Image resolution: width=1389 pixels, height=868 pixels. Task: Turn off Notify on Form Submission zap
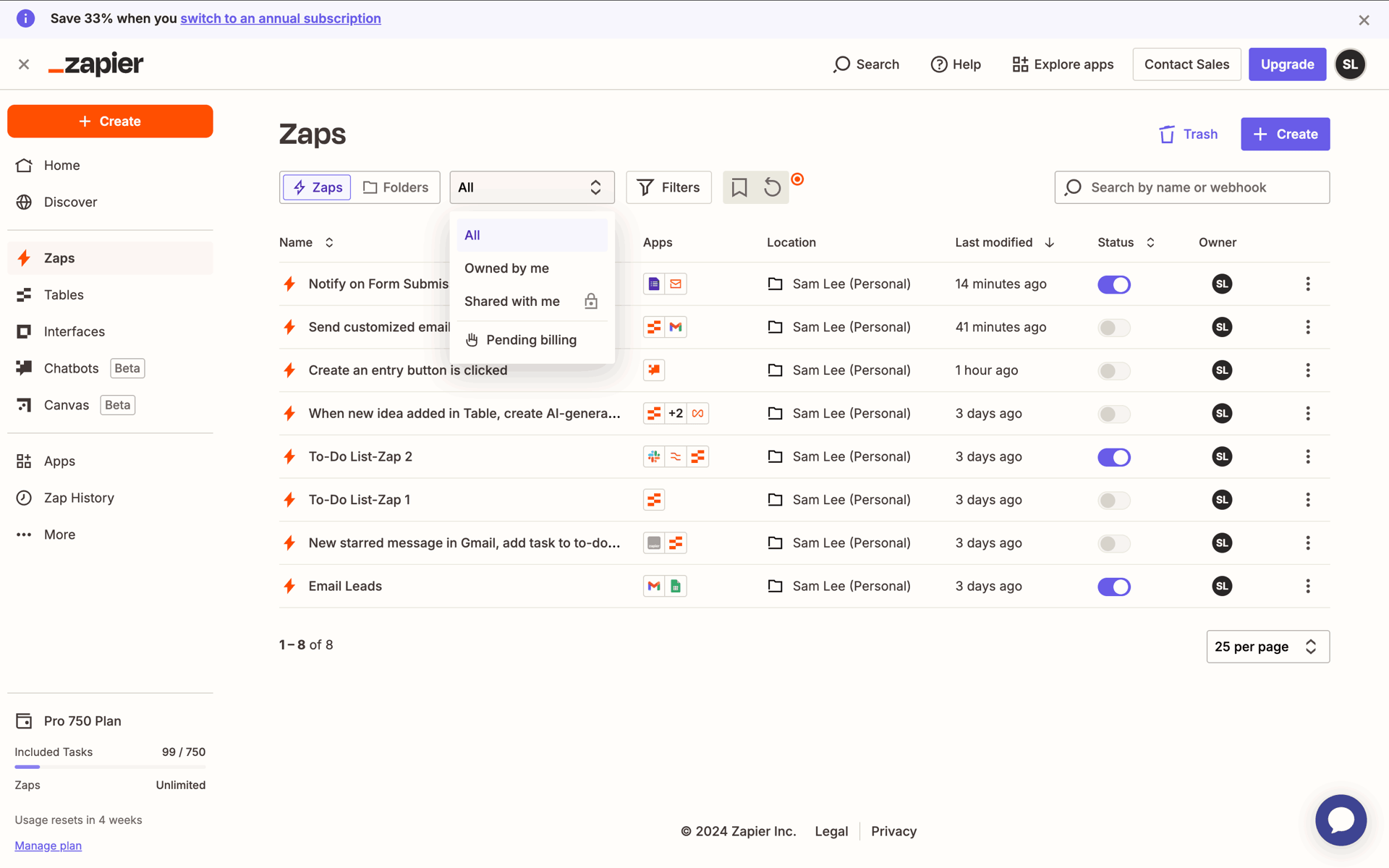1113,284
